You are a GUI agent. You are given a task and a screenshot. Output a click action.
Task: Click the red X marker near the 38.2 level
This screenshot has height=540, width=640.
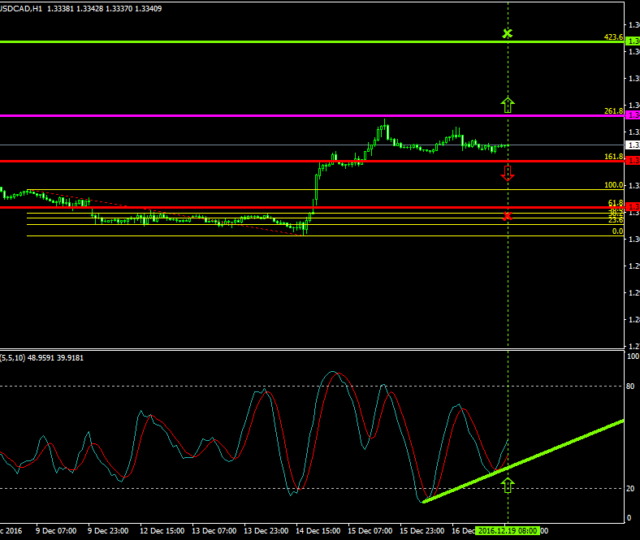coord(507,216)
